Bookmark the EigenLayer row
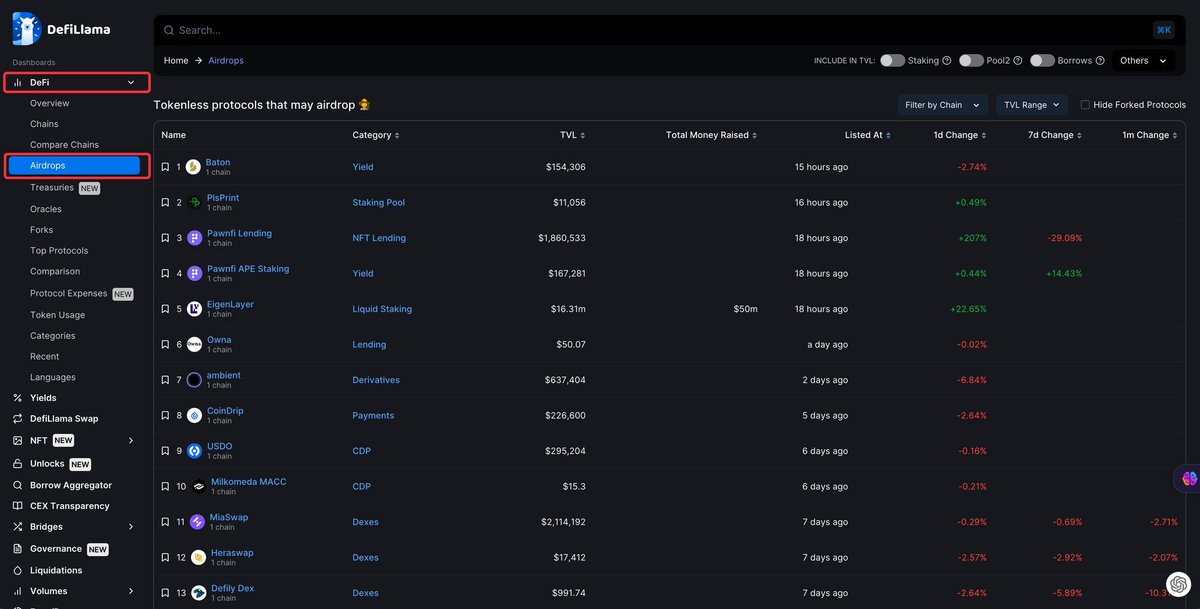The height and width of the screenshot is (609, 1200). point(165,309)
